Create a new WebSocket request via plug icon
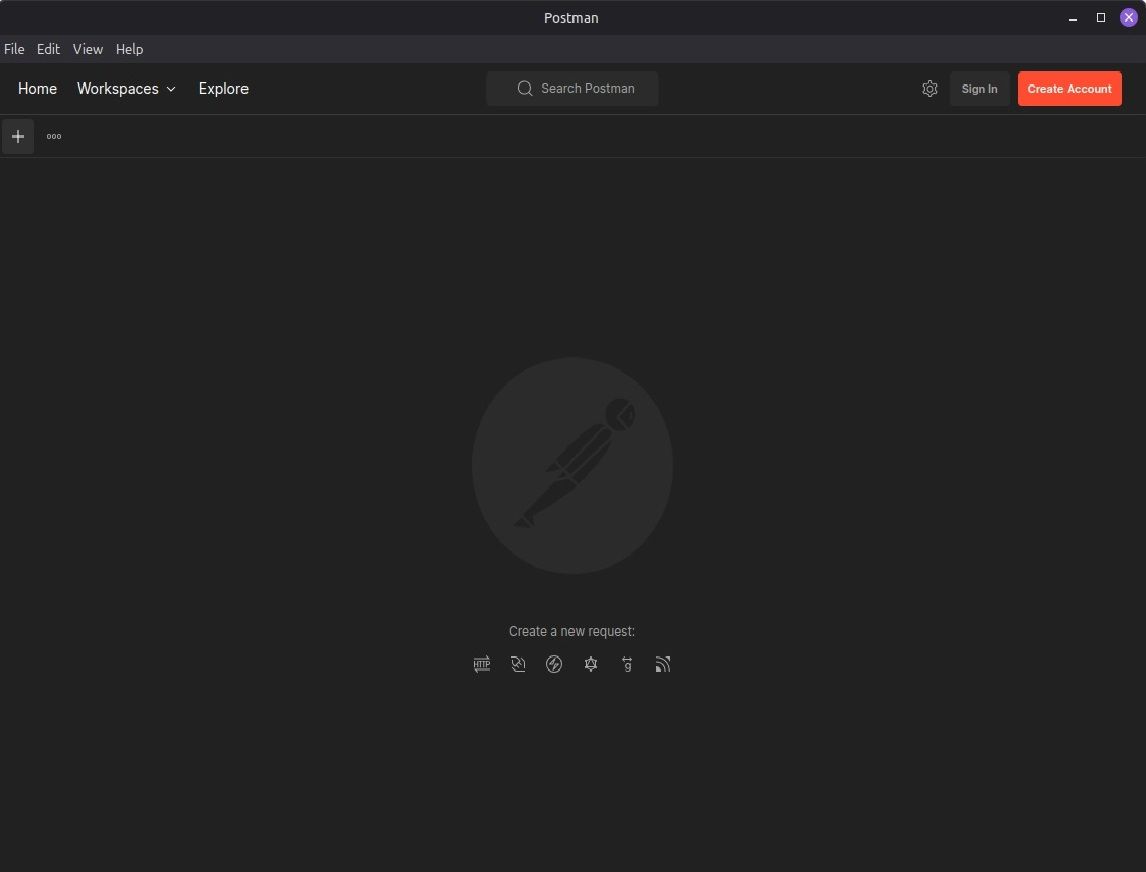1146x872 pixels. (518, 664)
